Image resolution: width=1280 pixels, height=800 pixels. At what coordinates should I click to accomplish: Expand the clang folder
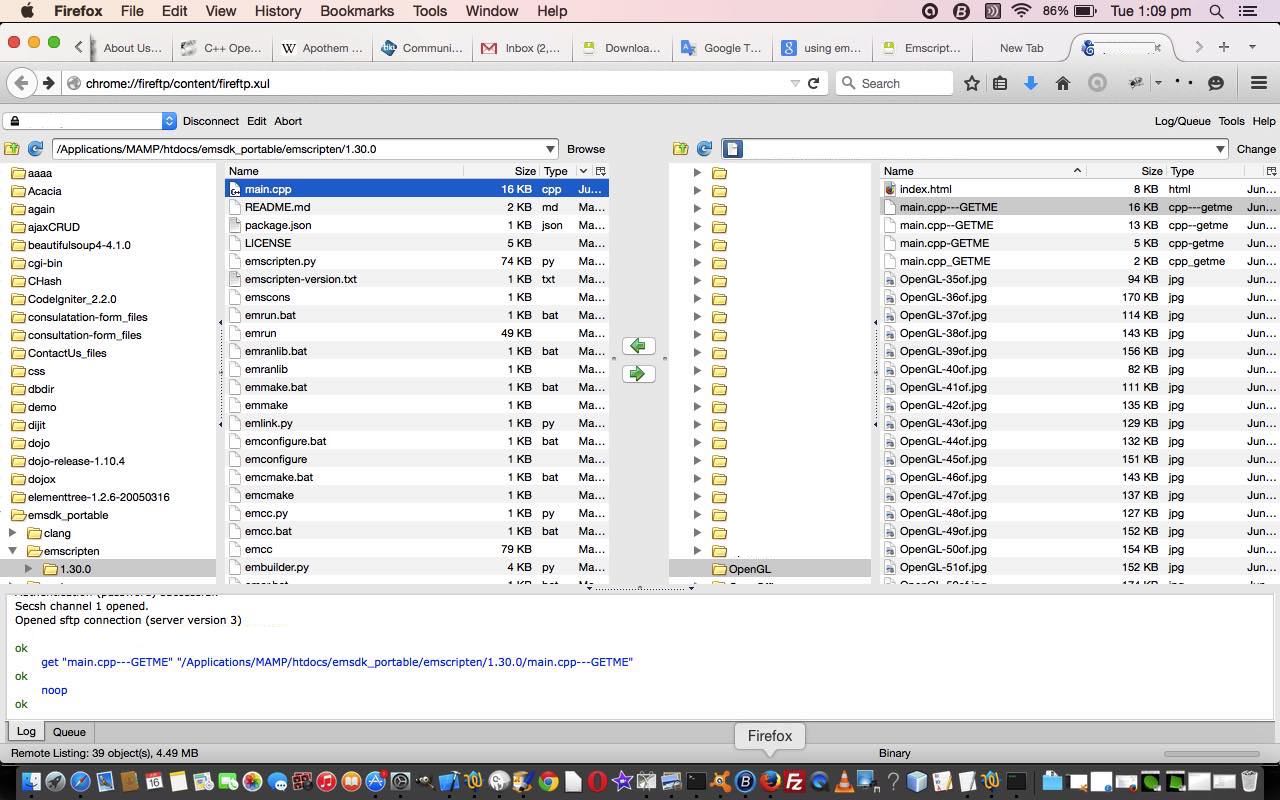[13, 533]
